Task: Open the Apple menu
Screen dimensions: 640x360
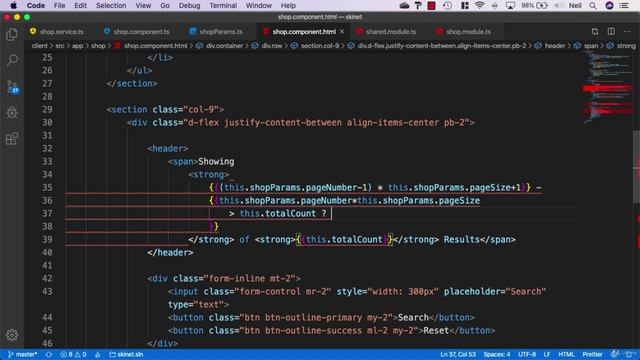Action: click(13, 5)
